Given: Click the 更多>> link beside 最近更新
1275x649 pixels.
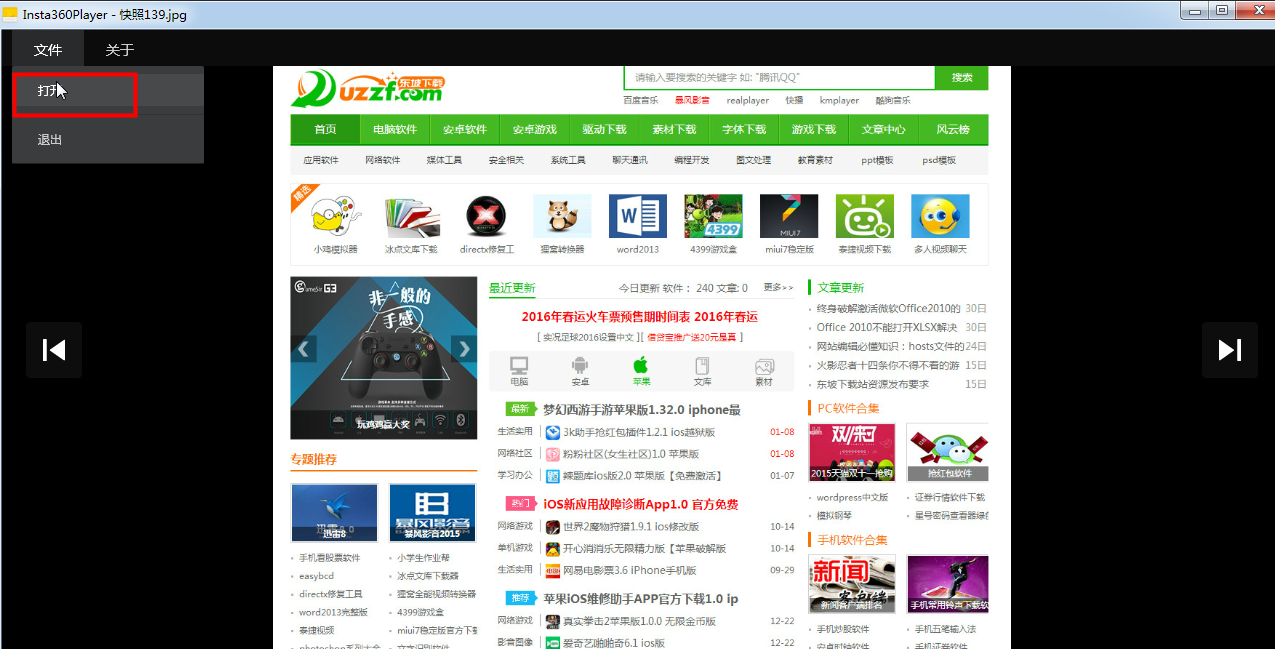Looking at the screenshot, I should [778, 287].
